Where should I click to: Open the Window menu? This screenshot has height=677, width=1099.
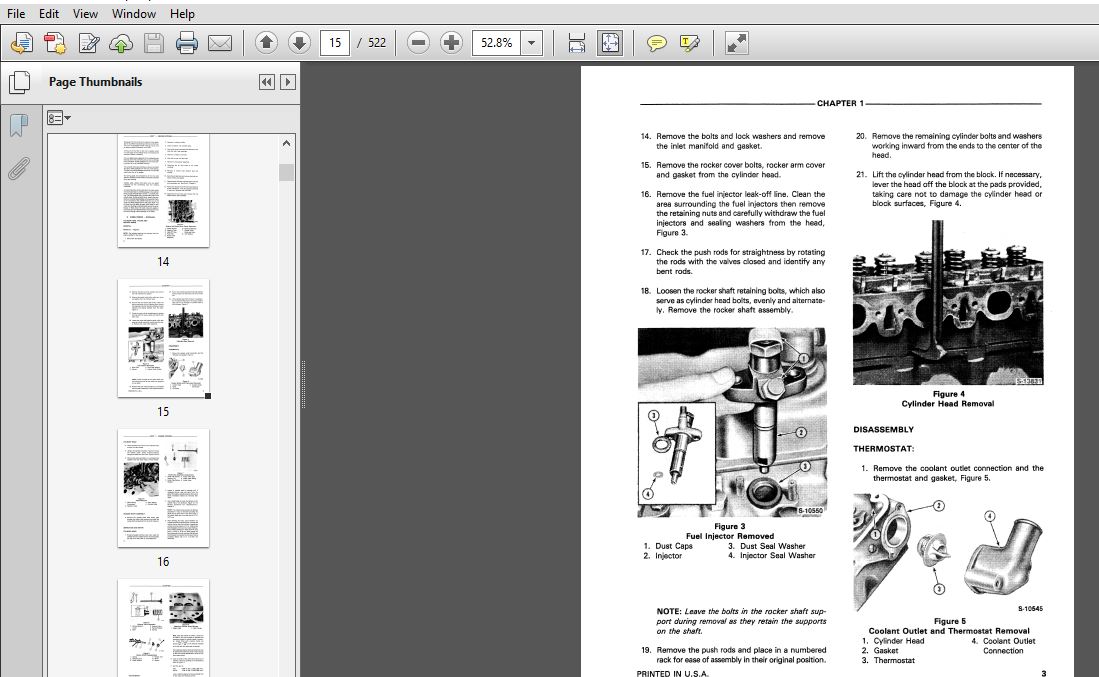tap(133, 13)
